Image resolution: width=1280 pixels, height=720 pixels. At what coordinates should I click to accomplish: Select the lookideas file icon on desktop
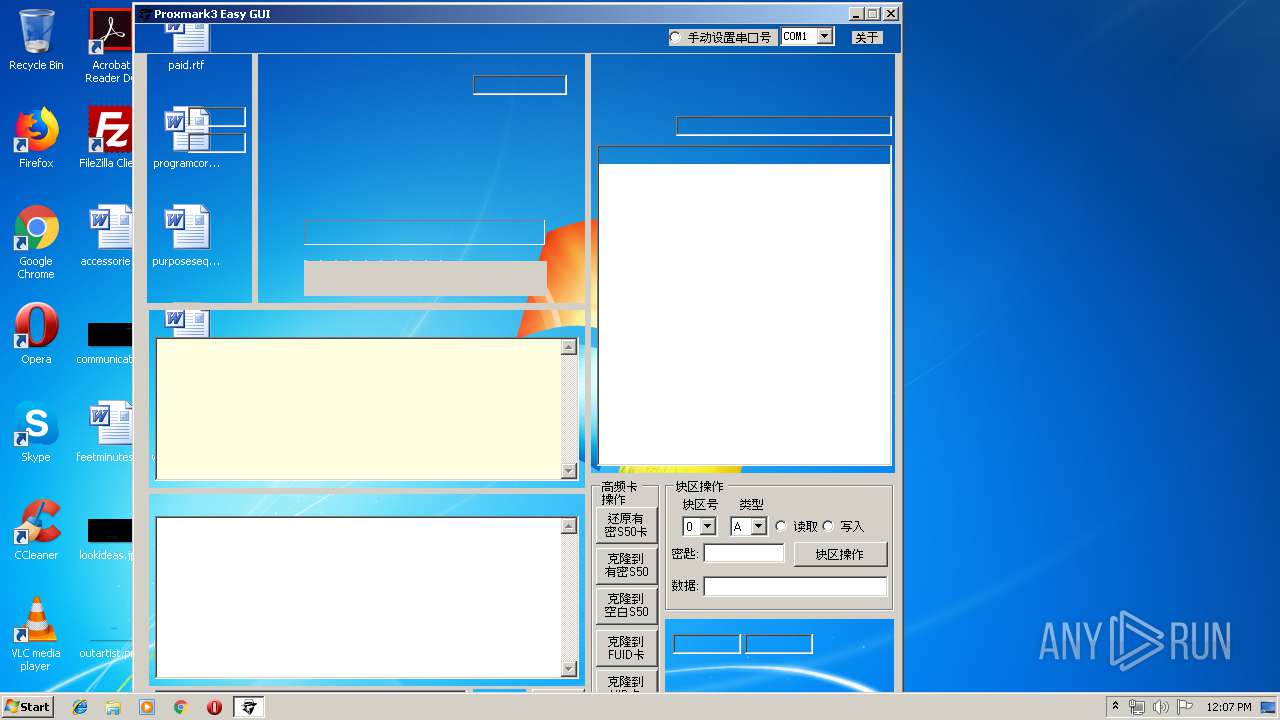coord(108,538)
